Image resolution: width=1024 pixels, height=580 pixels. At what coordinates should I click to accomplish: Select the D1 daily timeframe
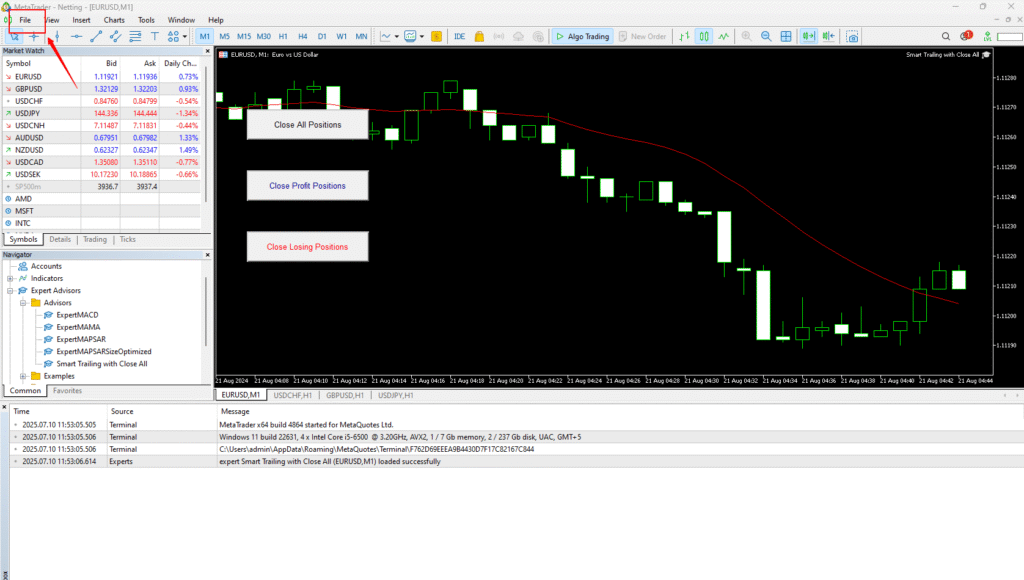[x=322, y=37]
